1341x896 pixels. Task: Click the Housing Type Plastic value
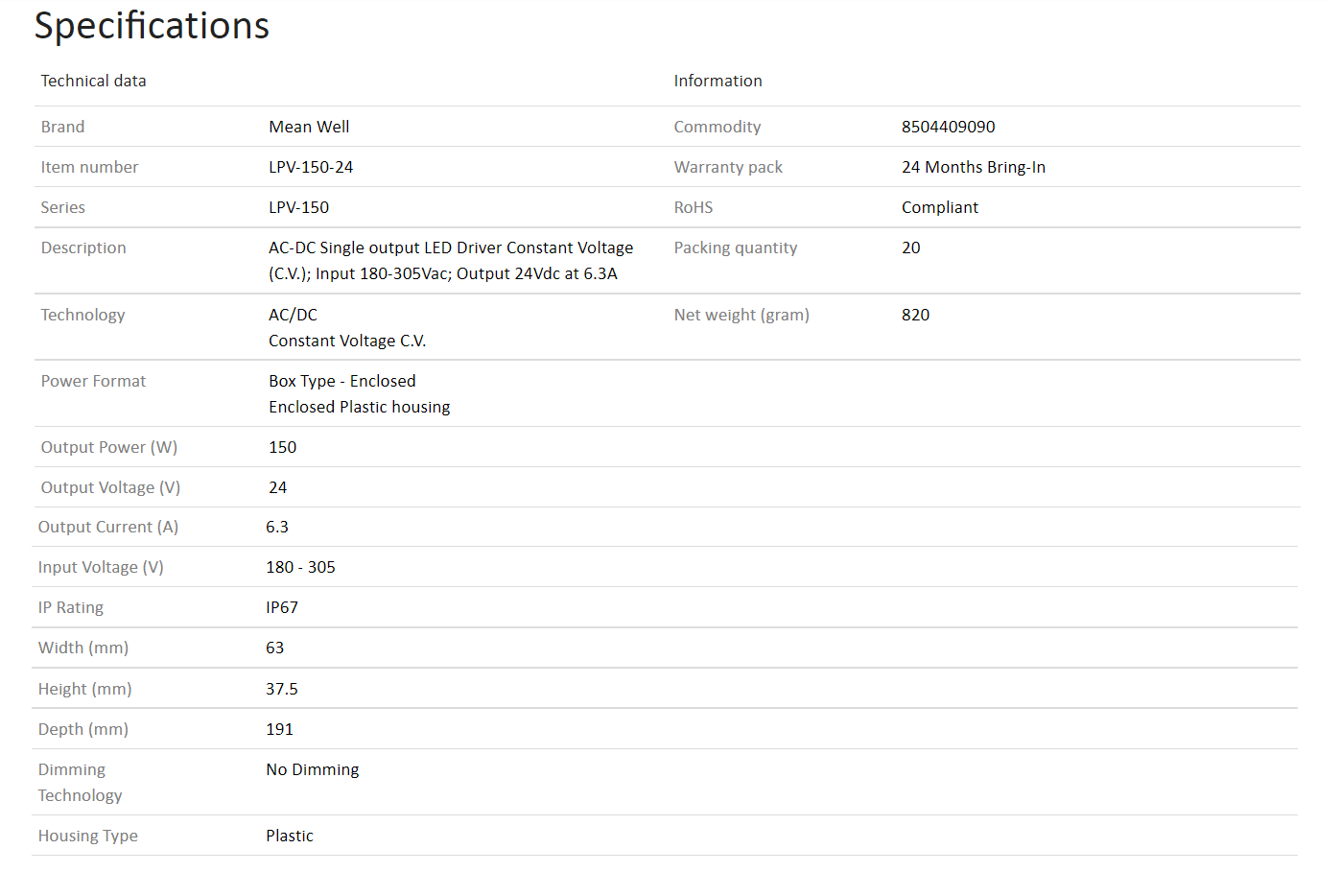[289, 836]
